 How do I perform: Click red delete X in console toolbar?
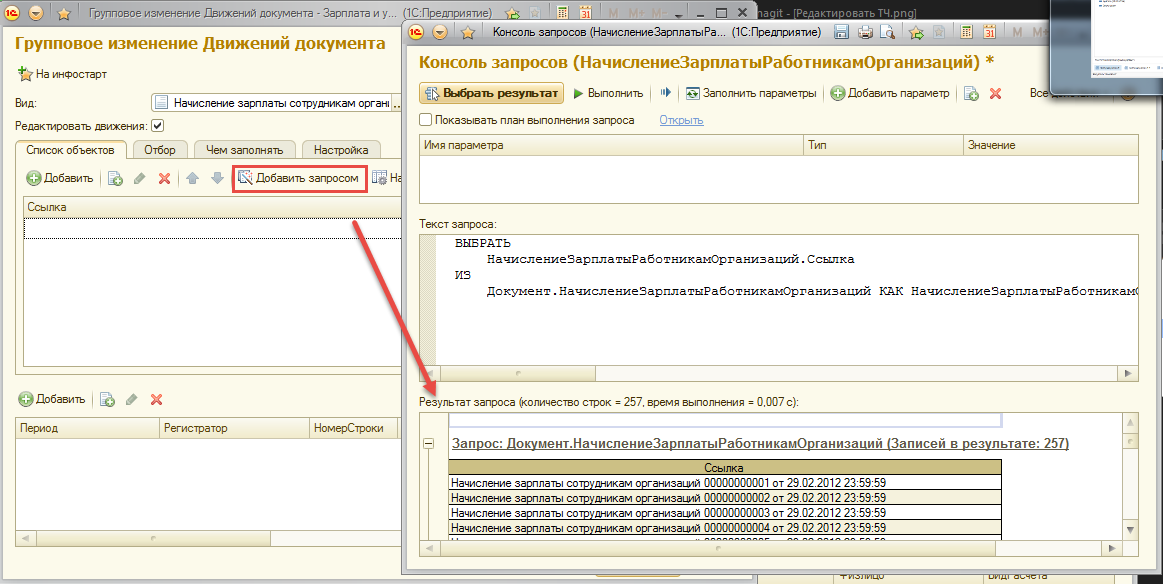(995, 93)
